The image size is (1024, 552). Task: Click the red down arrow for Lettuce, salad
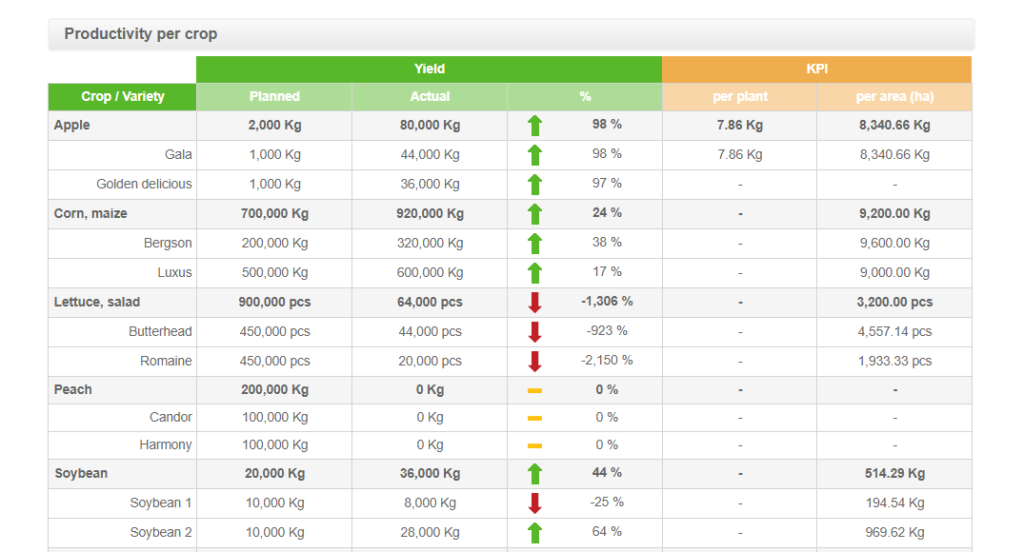[535, 302]
